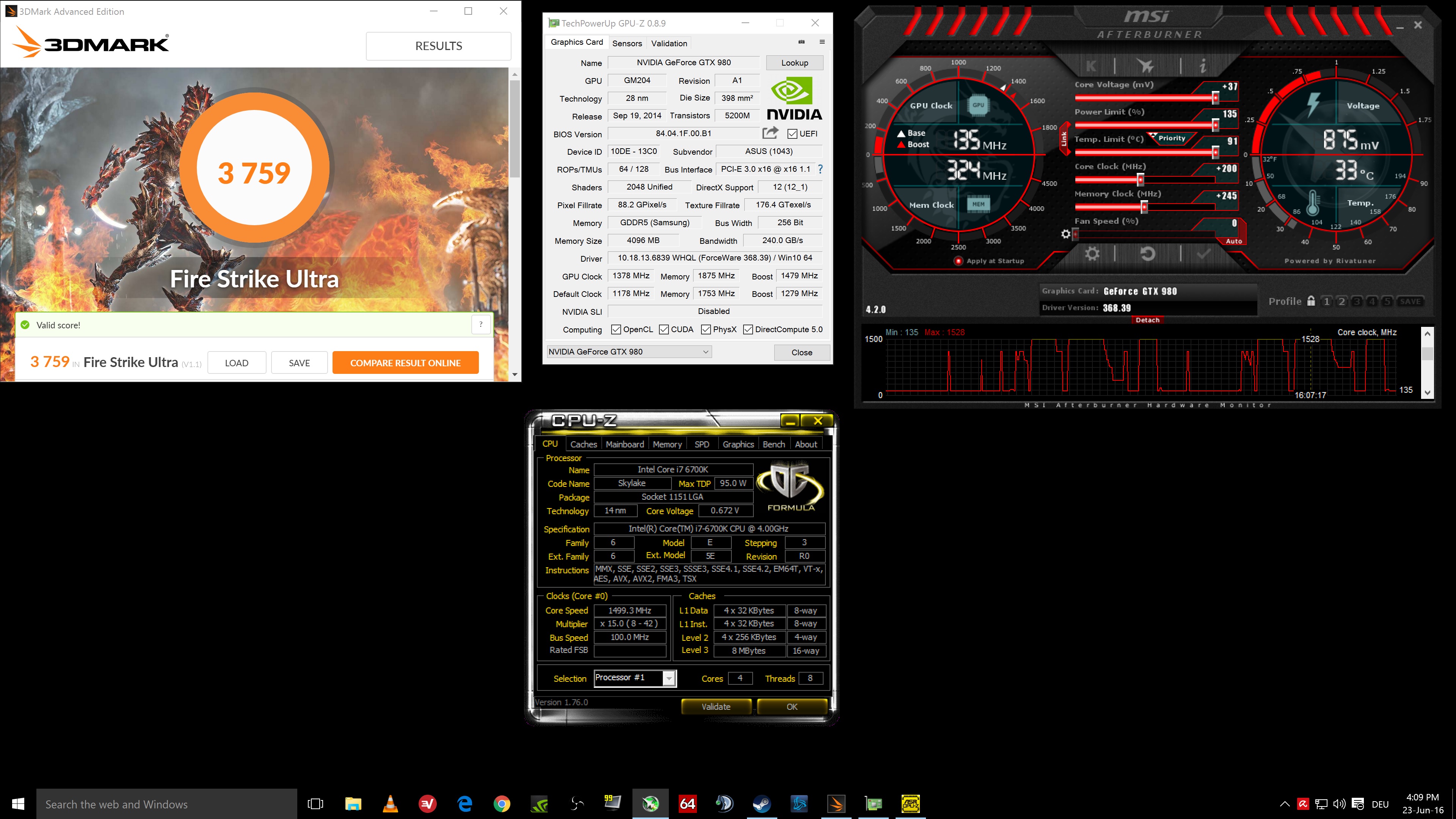Click Power Limit slider handle
The image size is (1456, 819).
(1215, 125)
